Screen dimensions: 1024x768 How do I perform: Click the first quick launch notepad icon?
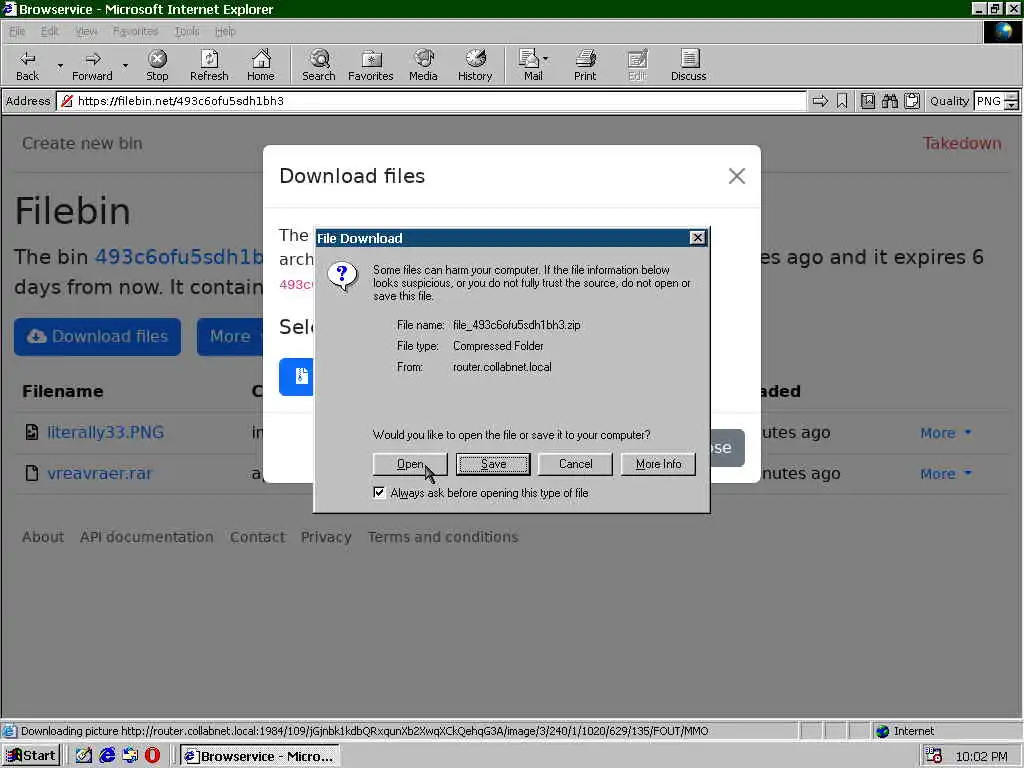click(x=84, y=755)
